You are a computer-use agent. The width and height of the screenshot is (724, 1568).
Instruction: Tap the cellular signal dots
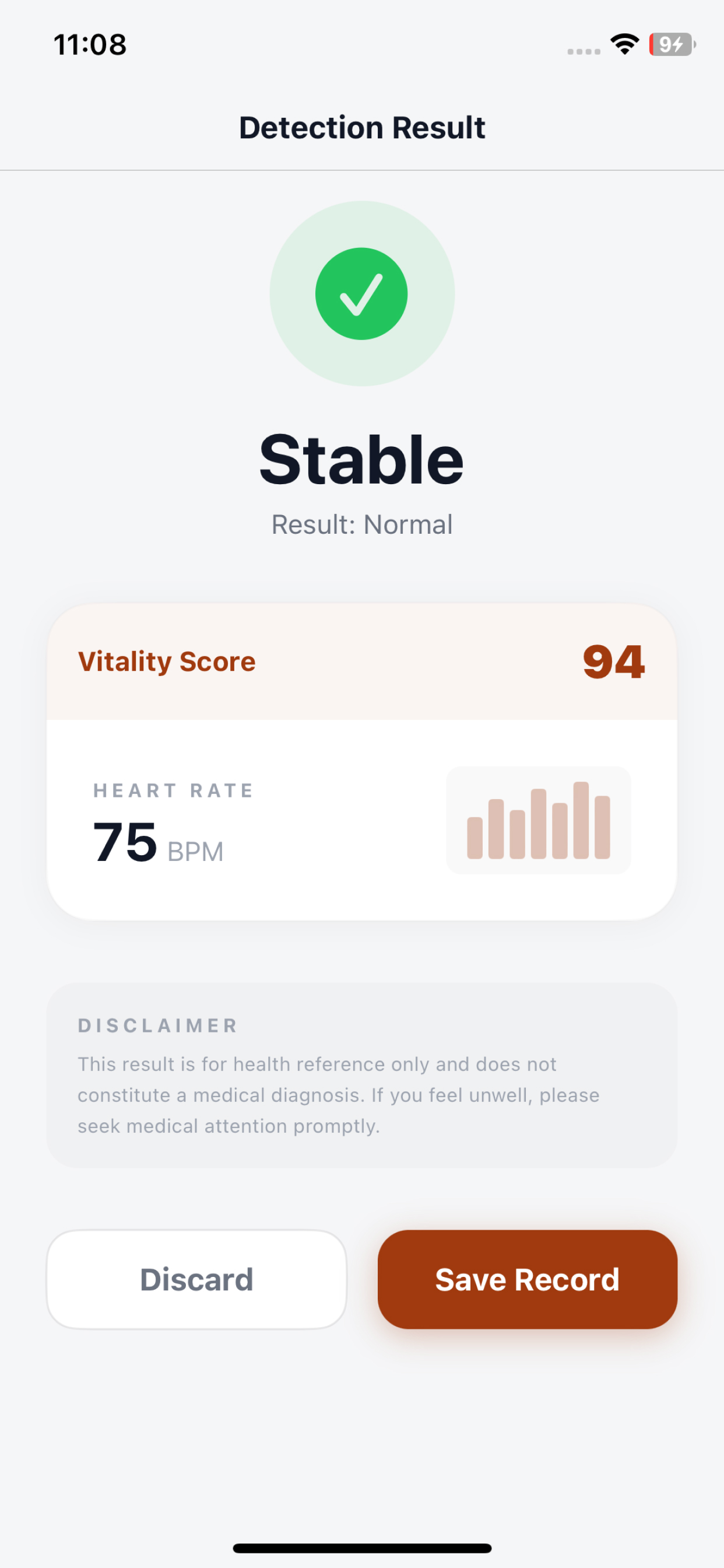coord(584,52)
